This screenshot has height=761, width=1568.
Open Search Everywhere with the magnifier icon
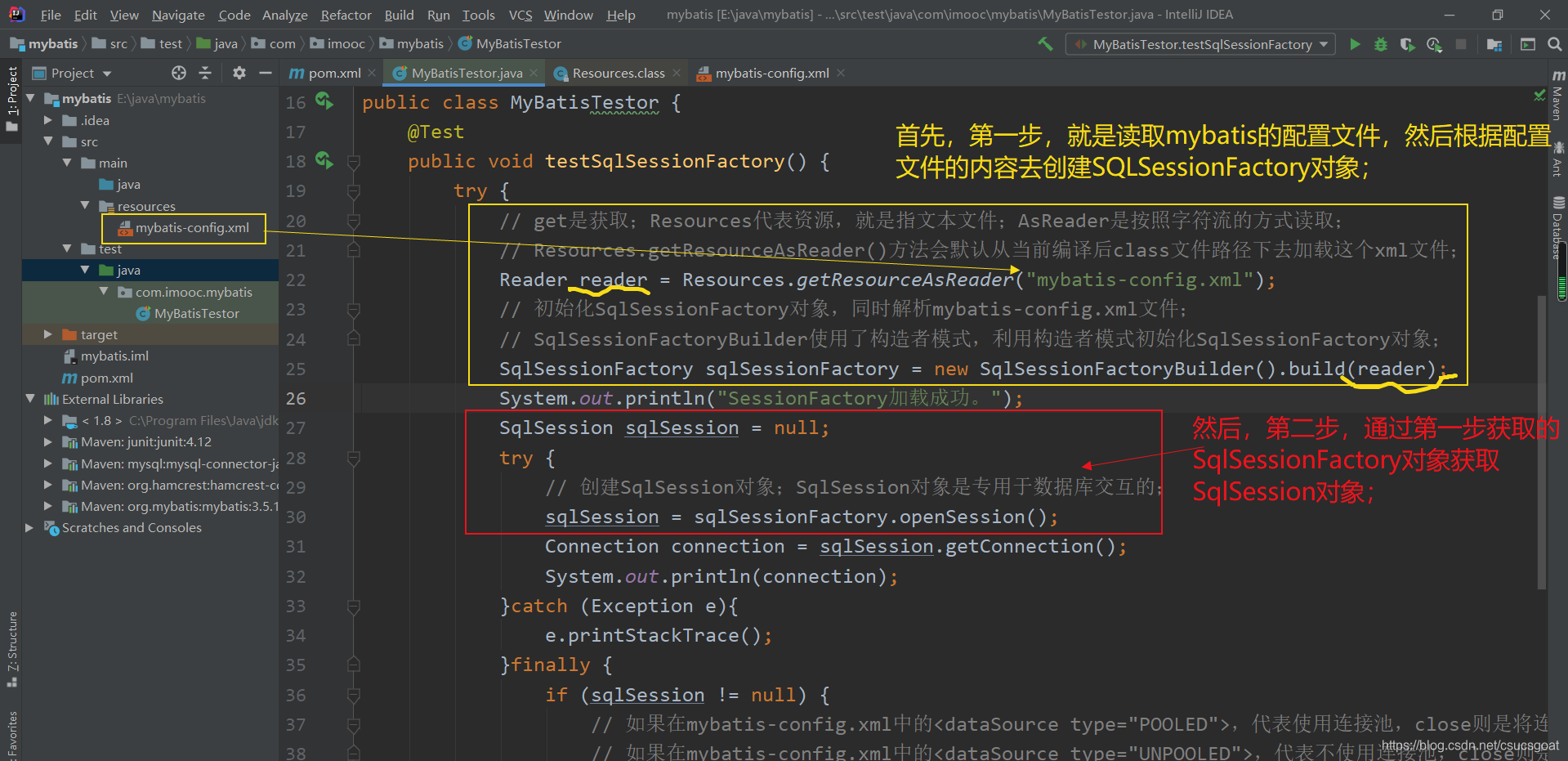click(x=1554, y=44)
